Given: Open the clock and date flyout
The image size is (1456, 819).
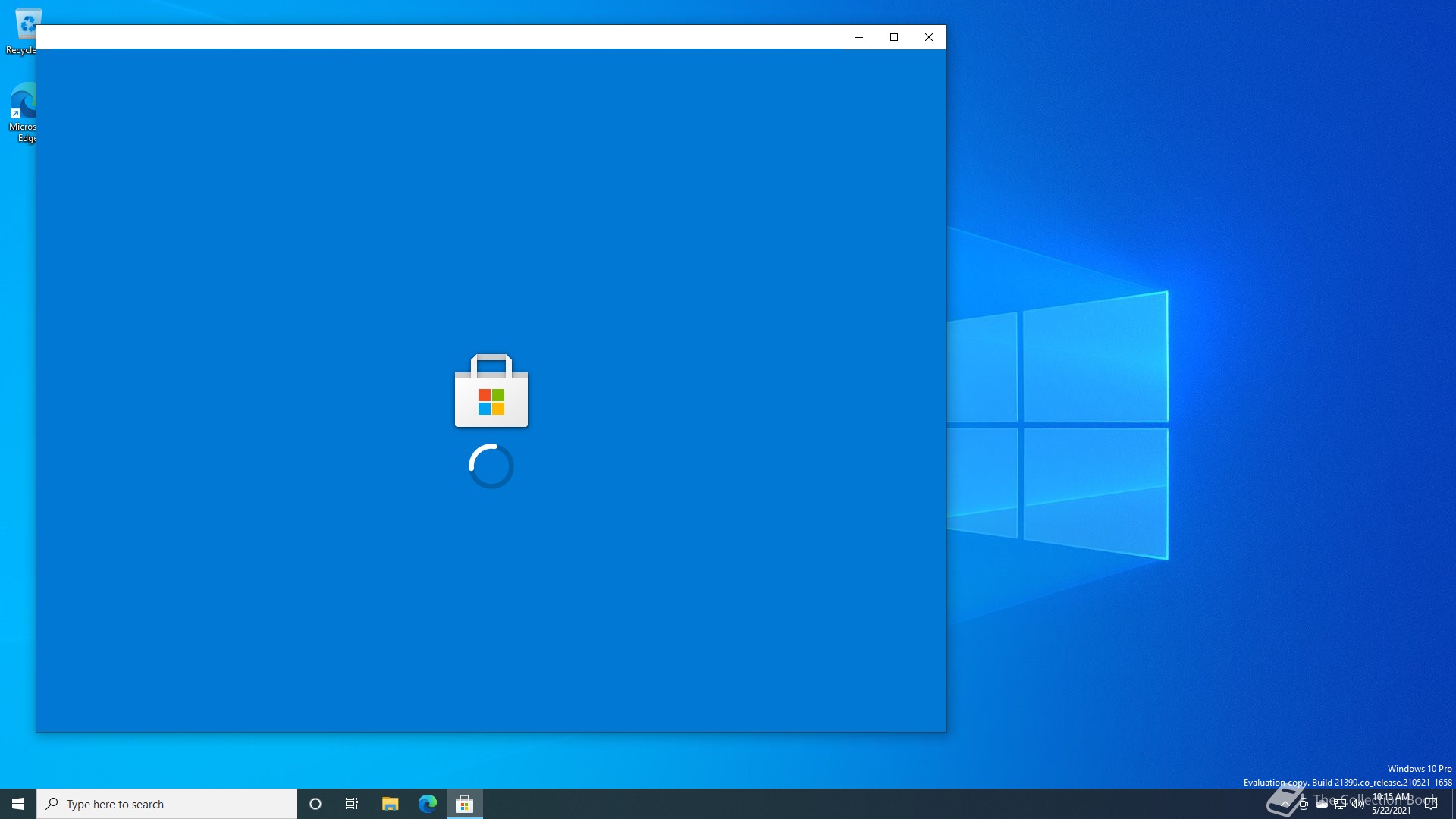Looking at the screenshot, I should pos(1391,804).
